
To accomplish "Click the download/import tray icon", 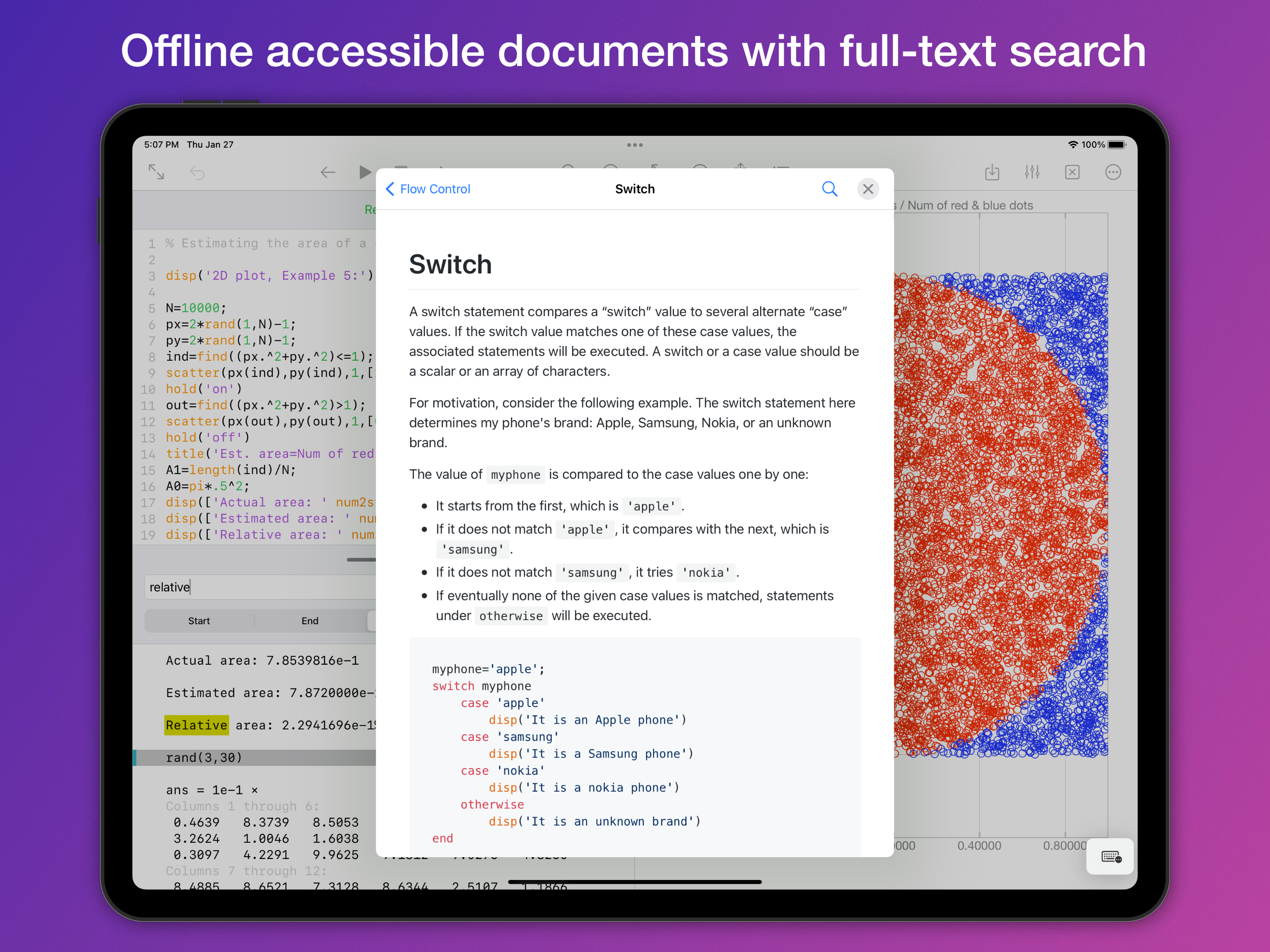I will point(992,172).
